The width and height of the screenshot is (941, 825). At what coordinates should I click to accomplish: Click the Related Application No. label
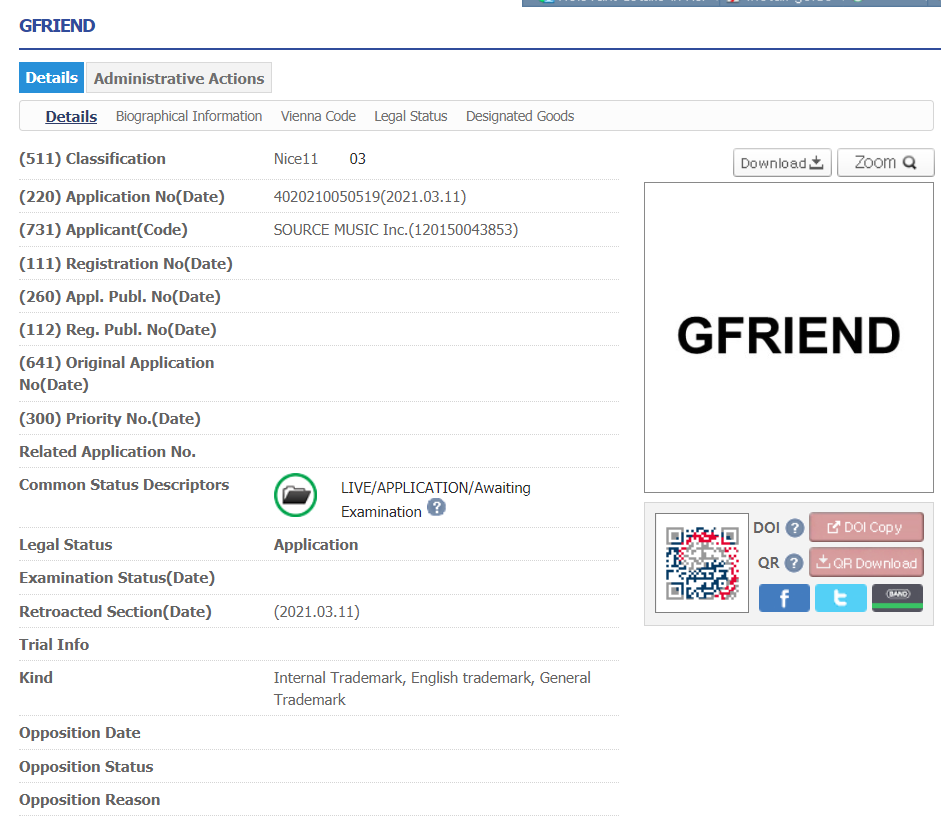[x=107, y=452]
